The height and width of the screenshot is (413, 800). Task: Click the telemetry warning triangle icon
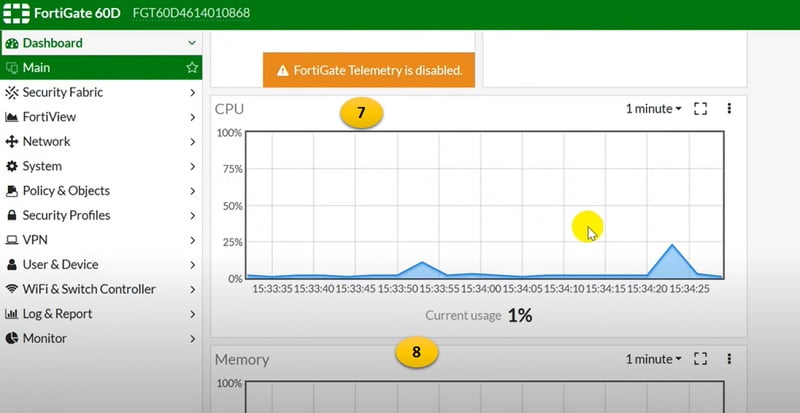283,70
